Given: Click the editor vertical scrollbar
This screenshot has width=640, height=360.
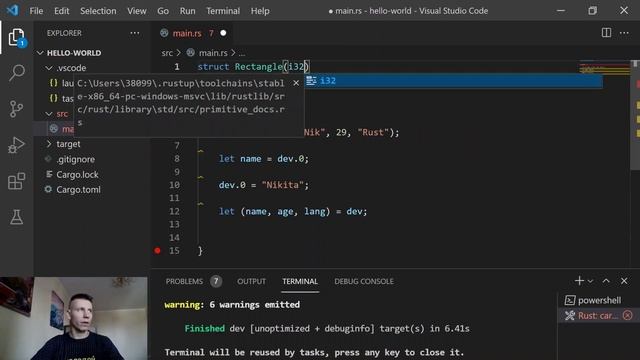Looking at the screenshot, I should [x=635, y=114].
